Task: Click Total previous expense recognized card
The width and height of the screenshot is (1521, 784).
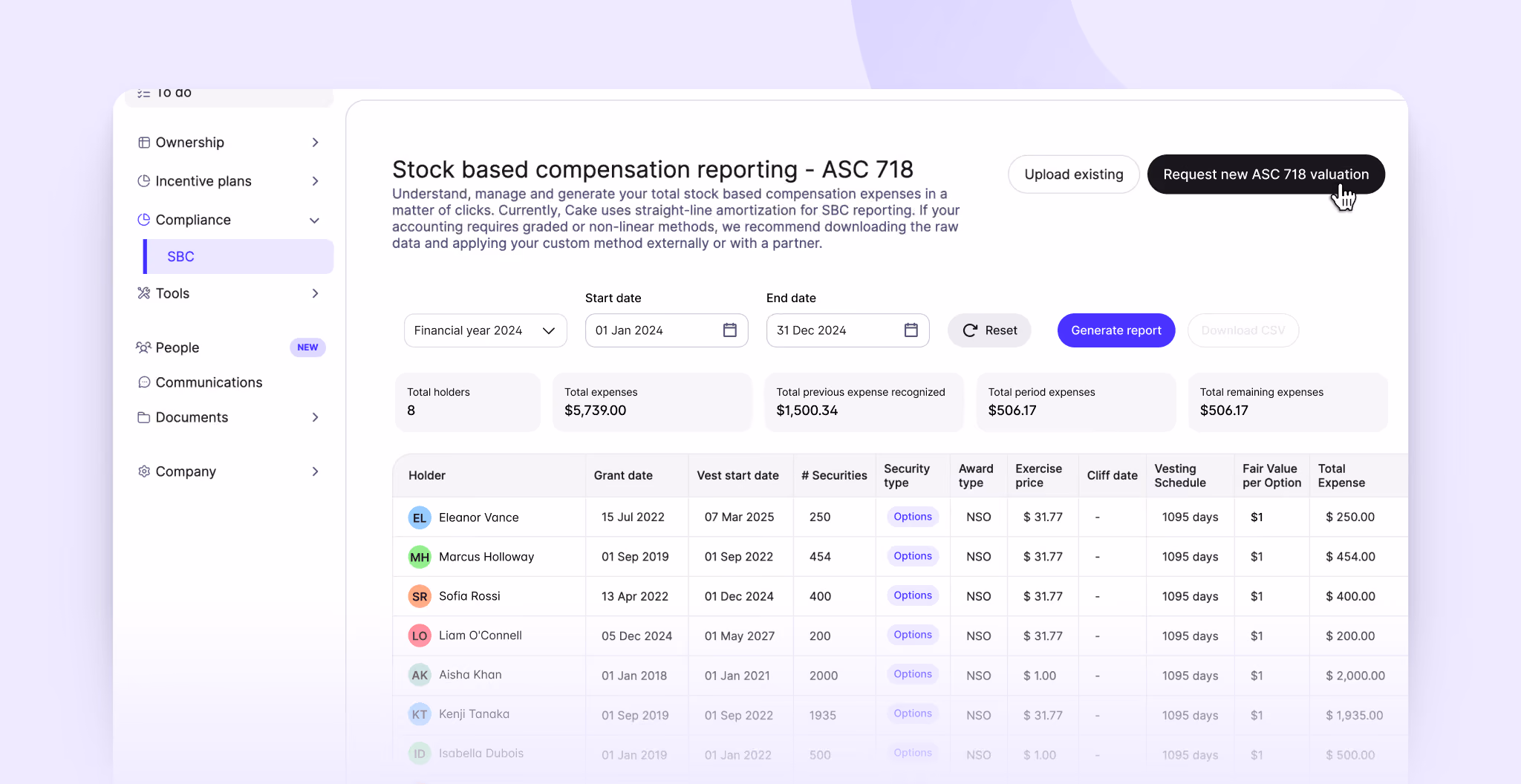Action: click(x=864, y=402)
